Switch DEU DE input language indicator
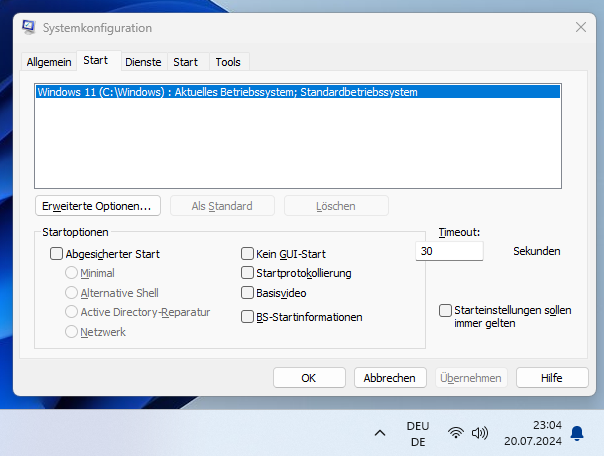604x456 pixels. coord(418,434)
